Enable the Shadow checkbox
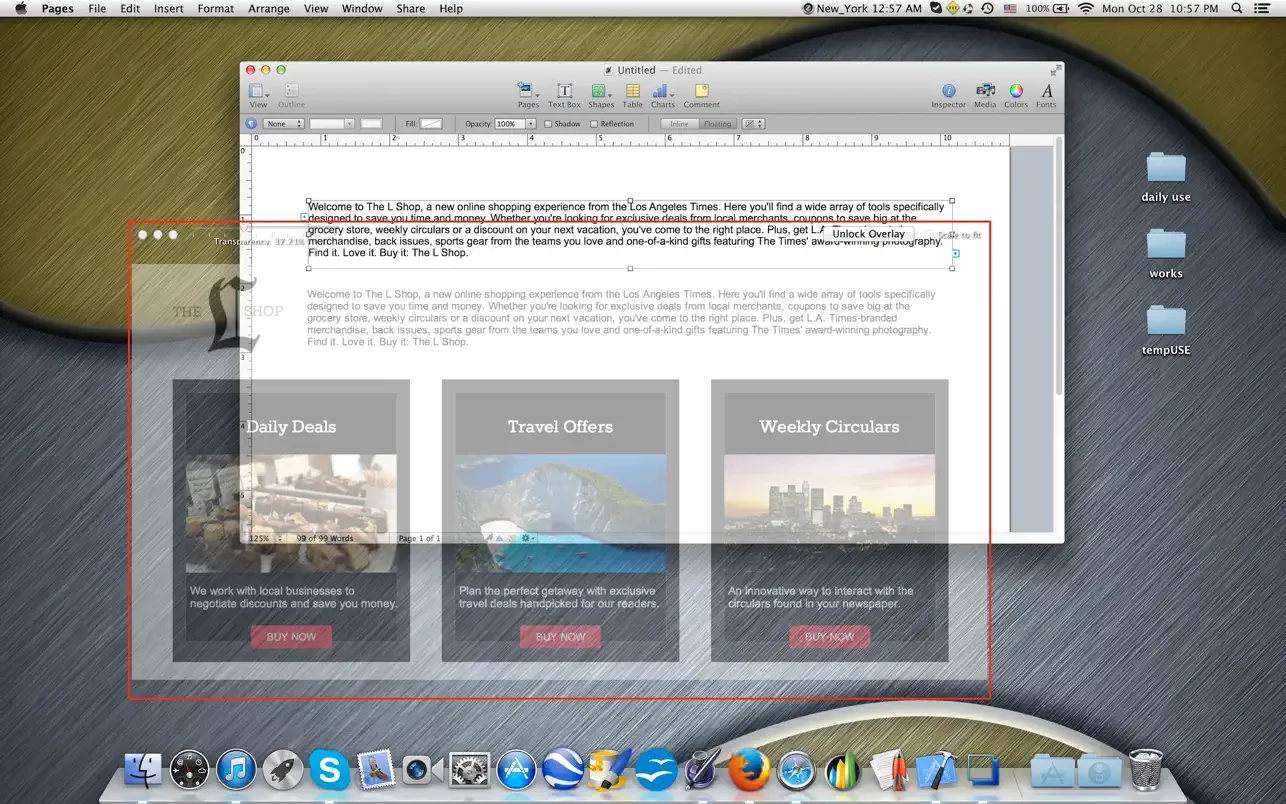The width and height of the screenshot is (1286, 804). pyautogui.click(x=548, y=124)
